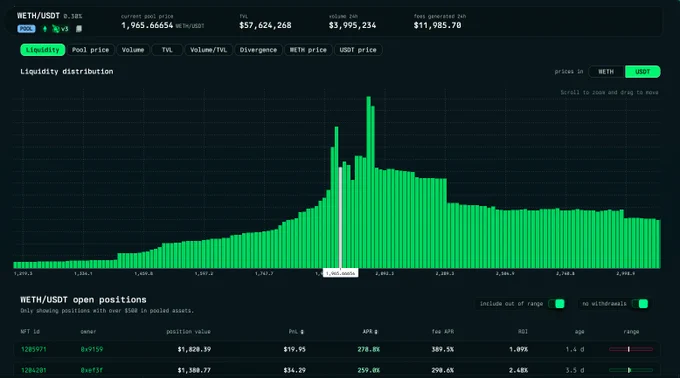Click the range bar for position 1205971
The height and width of the screenshot is (378, 680).
coord(631,349)
